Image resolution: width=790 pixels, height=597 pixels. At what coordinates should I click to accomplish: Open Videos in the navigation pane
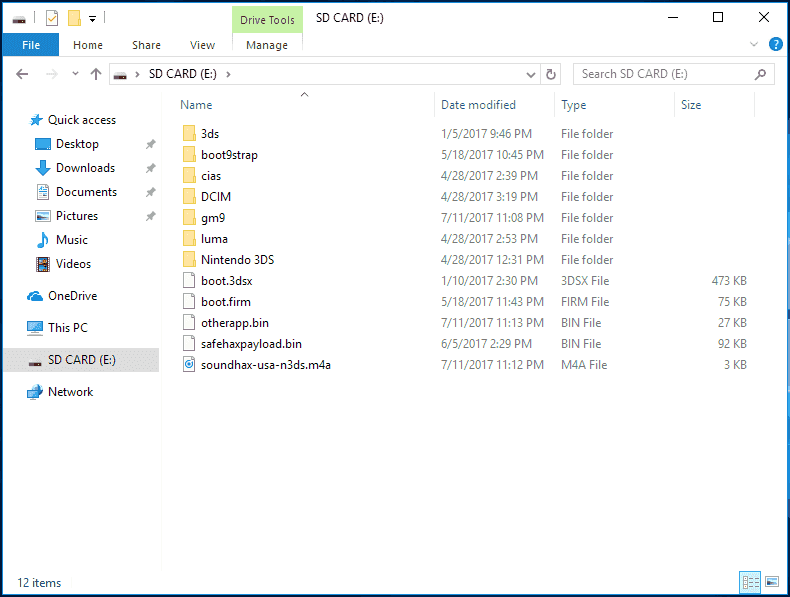pyautogui.click(x=73, y=264)
